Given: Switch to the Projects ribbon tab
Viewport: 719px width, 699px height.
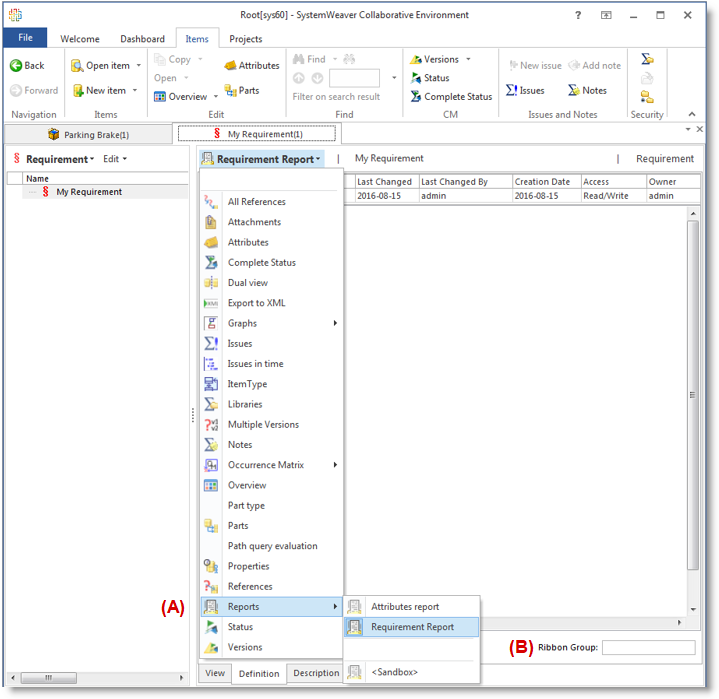Looking at the screenshot, I should pos(246,39).
